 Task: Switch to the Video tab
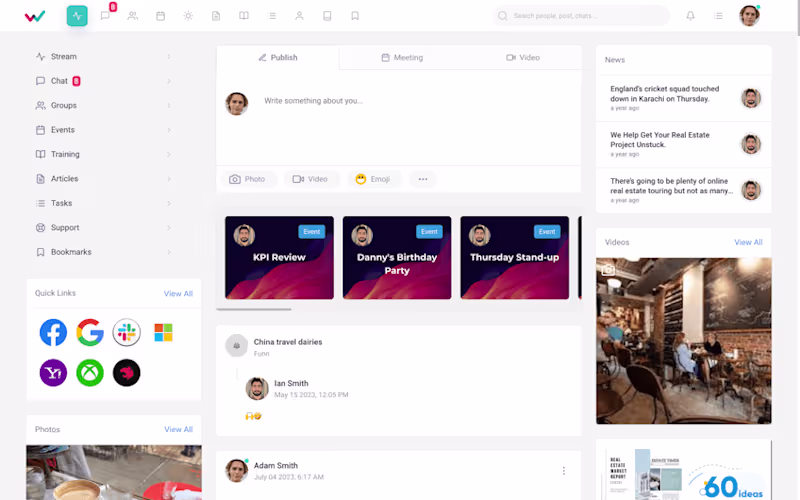[x=523, y=58]
